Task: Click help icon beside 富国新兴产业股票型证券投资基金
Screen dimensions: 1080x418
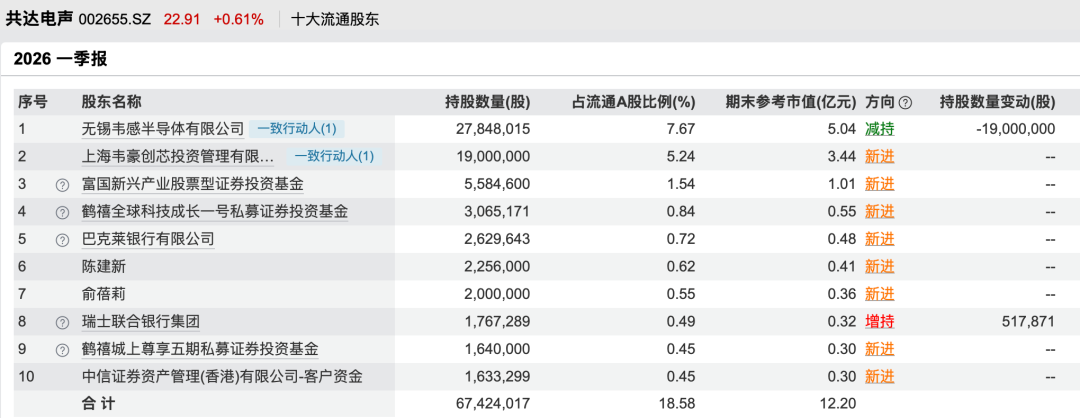Action: tap(62, 184)
